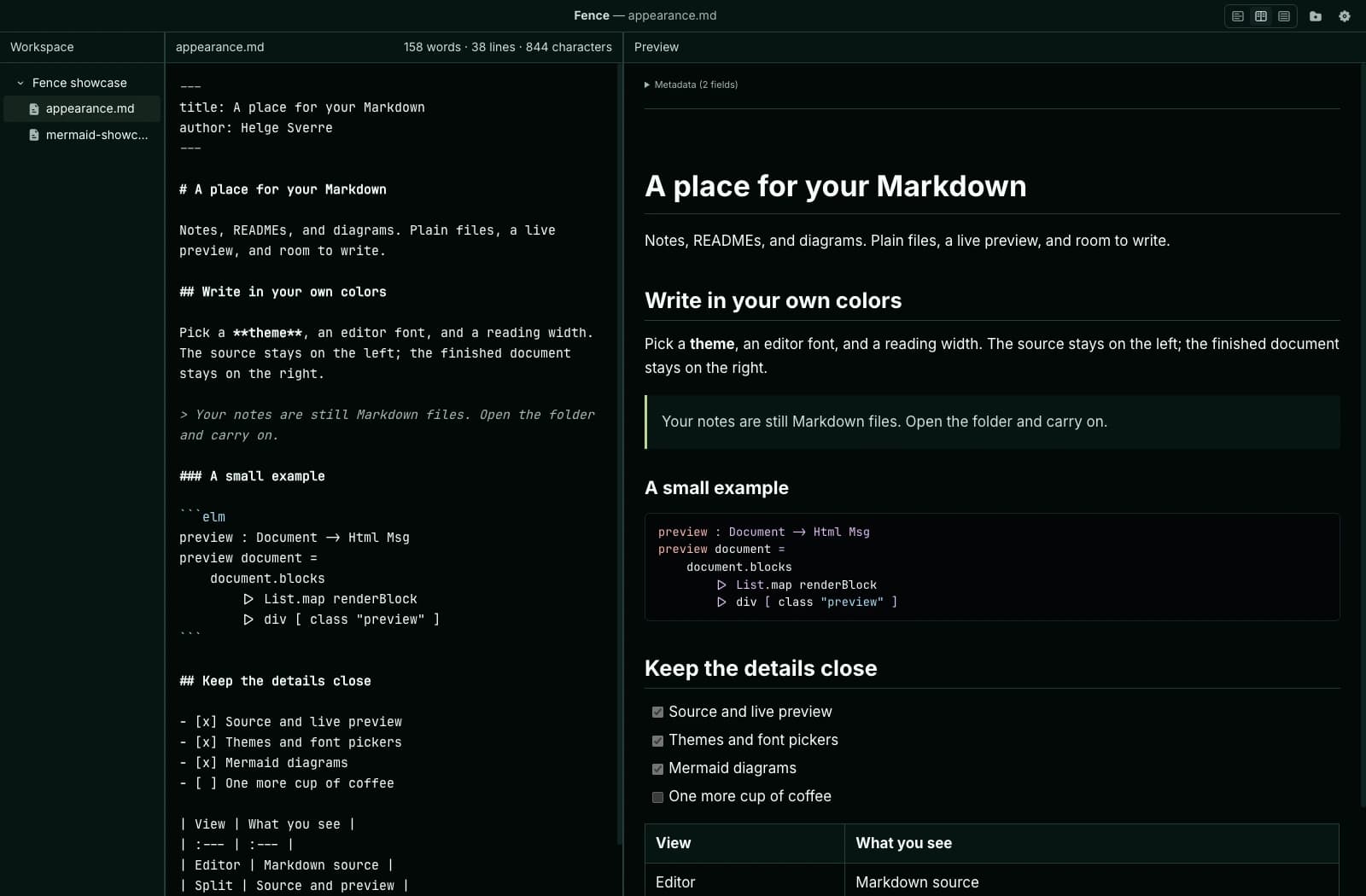The height and width of the screenshot is (896, 1366).
Task: Click the blockquote 'Your notes are still Markdown files'
Action: pyautogui.click(x=992, y=422)
